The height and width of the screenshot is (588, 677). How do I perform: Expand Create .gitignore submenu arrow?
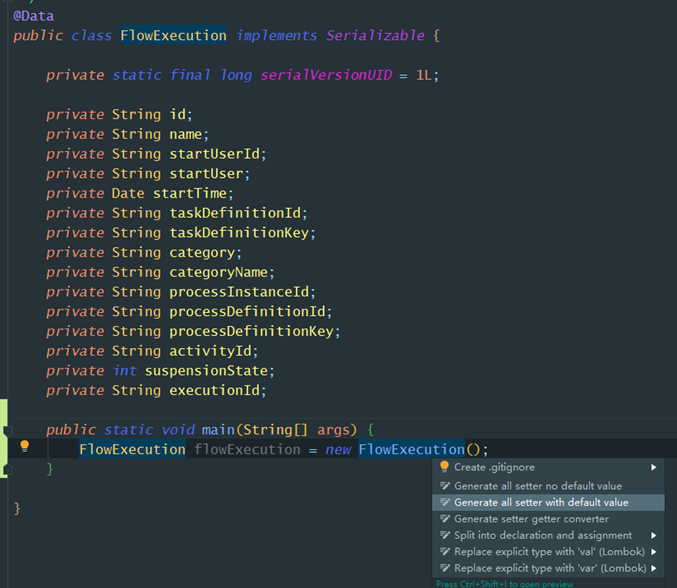pos(654,467)
